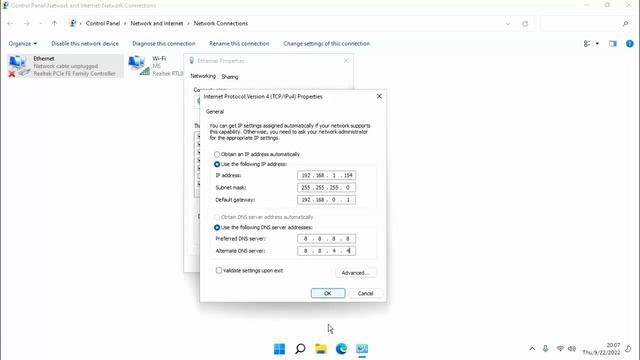Check Validate settings upon exit

click(x=219, y=270)
